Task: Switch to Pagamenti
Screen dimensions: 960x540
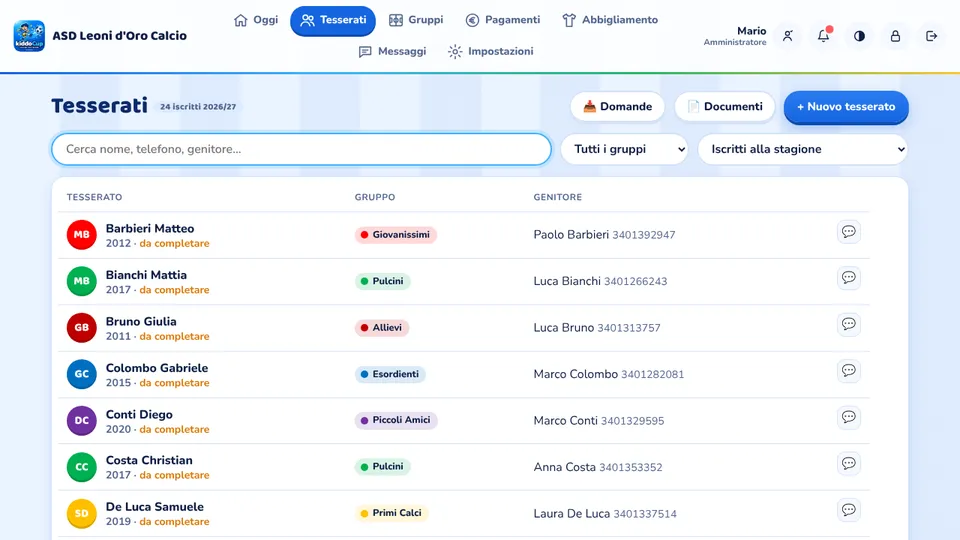Action: tap(503, 20)
